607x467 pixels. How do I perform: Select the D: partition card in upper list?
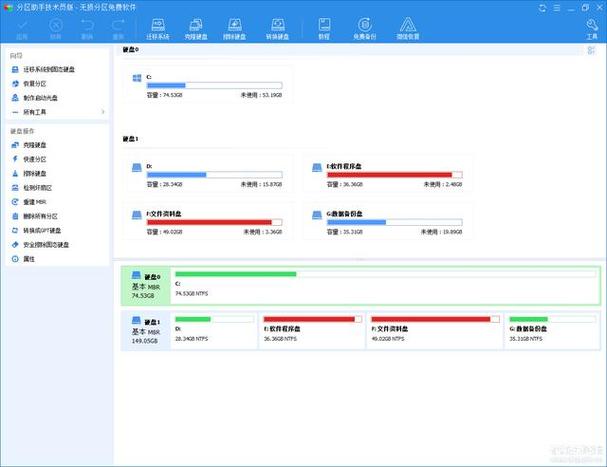coord(207,174)
